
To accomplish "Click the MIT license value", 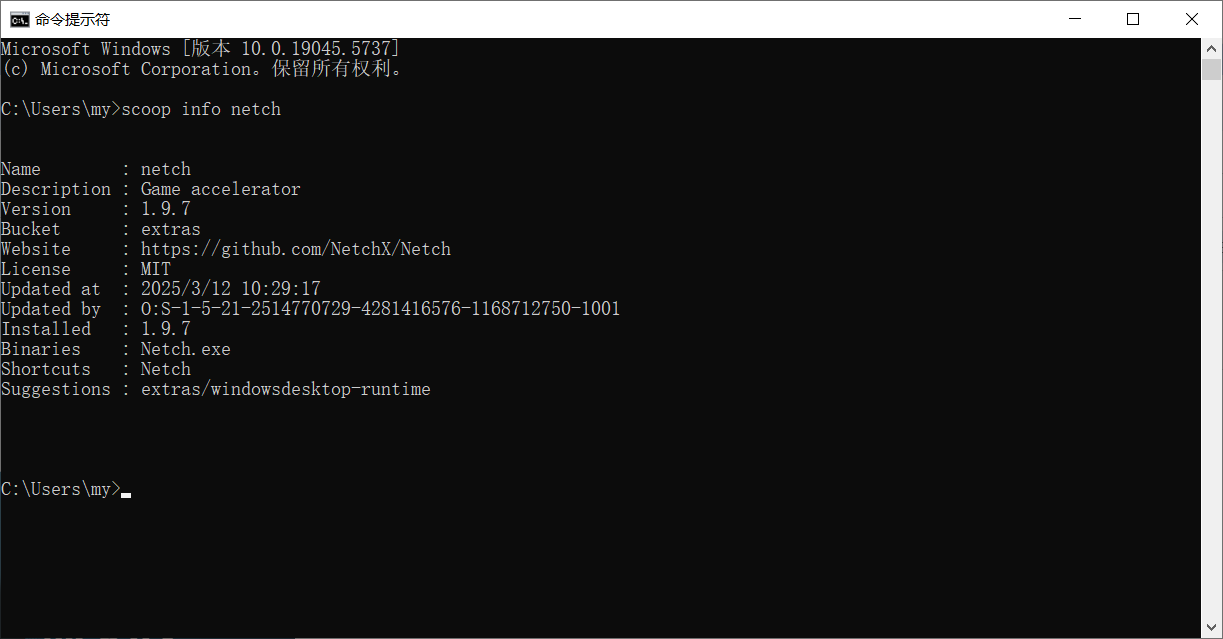I will click(x=156, y=269).
